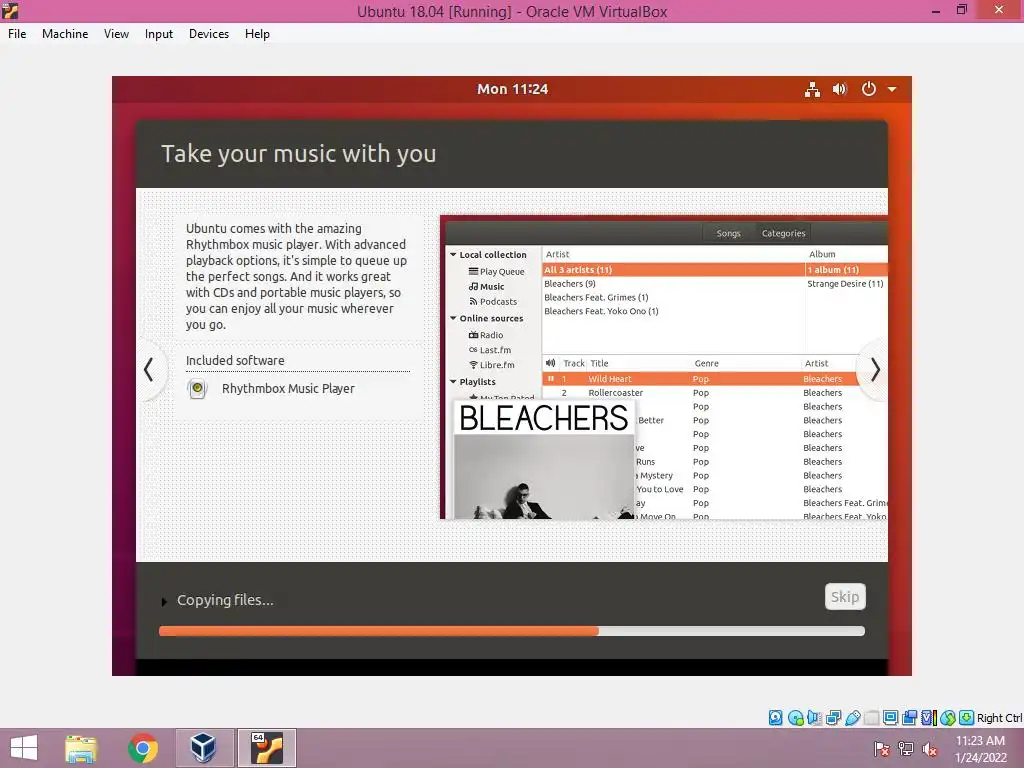Advance to the next slideshow slide
Image resolution: width=1024 pixels, height=768 pixels.
click(875, 370)
